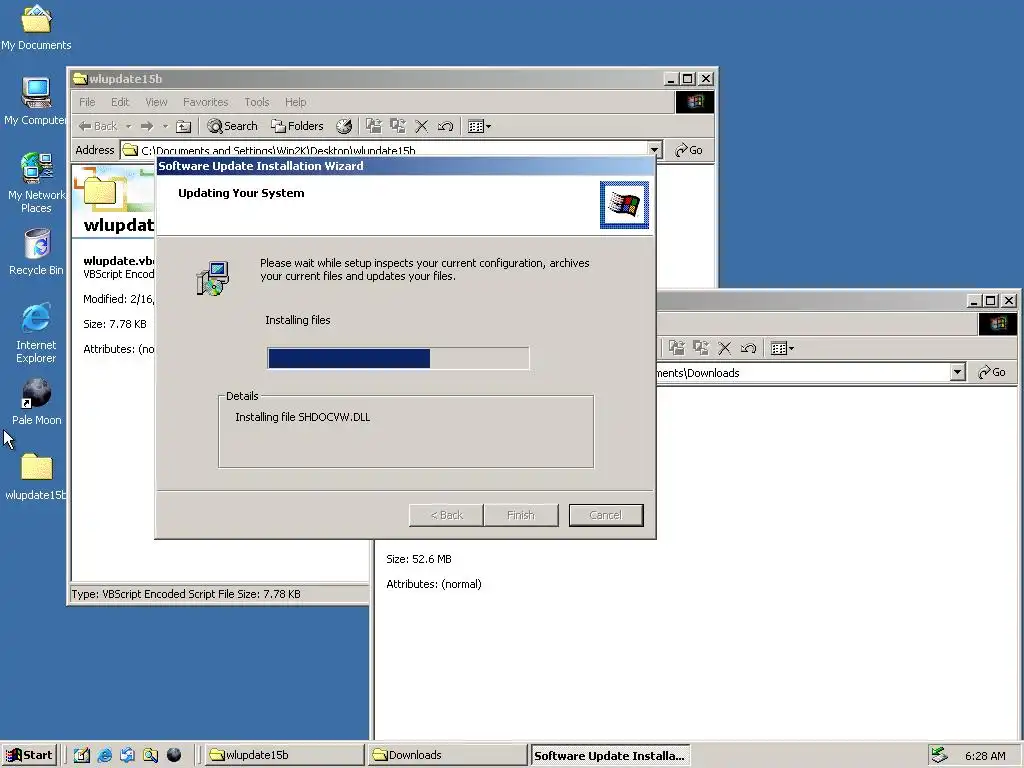The height and width of the screenshot is (768, 1024).
Task: Launch Pale Moon from quick launch
Action: 174,755
